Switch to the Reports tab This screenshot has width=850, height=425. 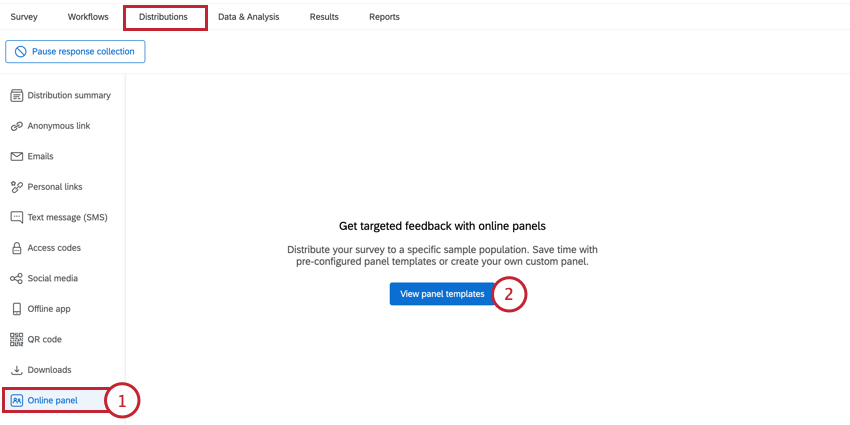[384, 17]
